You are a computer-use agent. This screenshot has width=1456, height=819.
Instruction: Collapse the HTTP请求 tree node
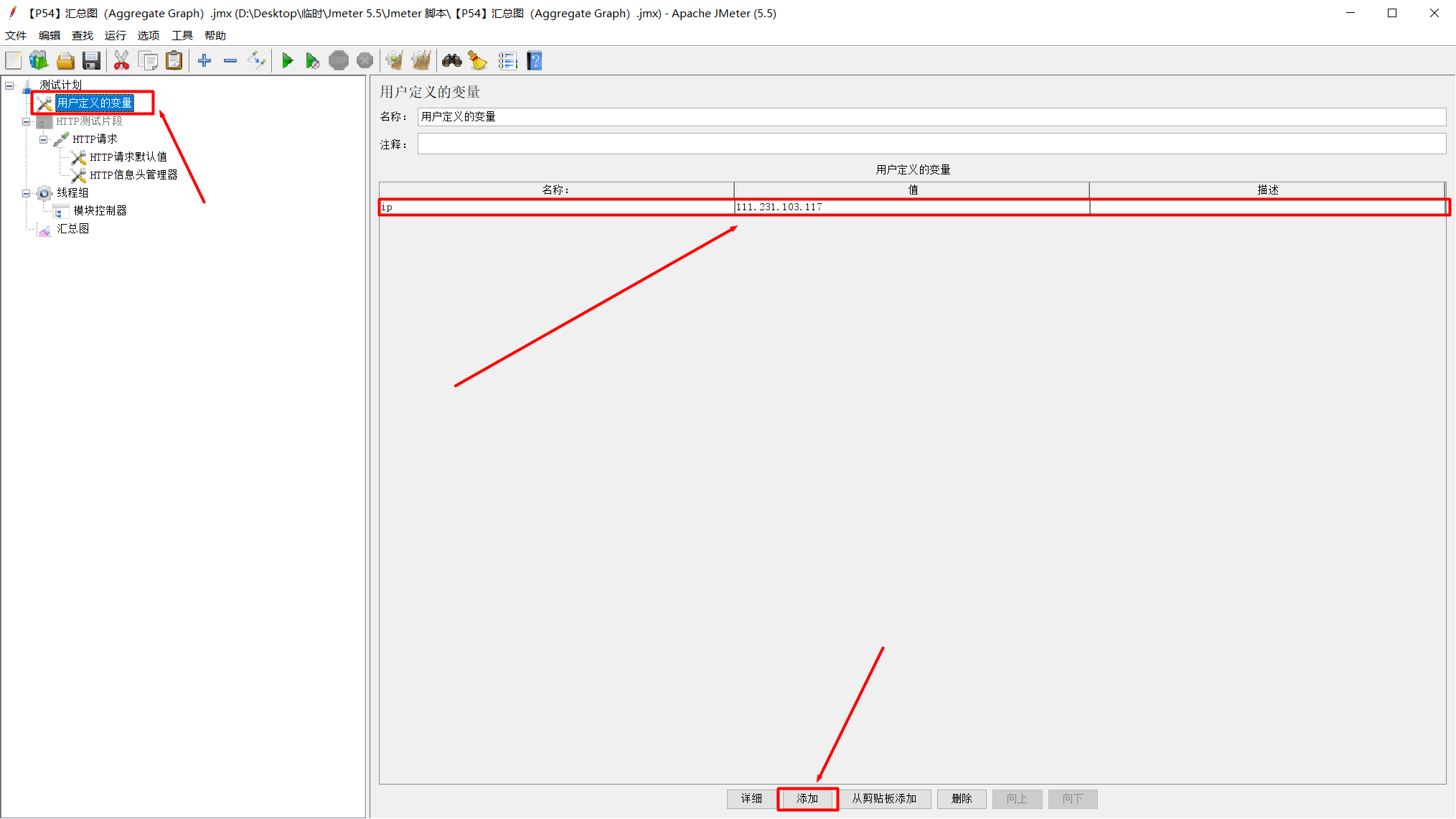pyautogui.click(x=44, y=139)
